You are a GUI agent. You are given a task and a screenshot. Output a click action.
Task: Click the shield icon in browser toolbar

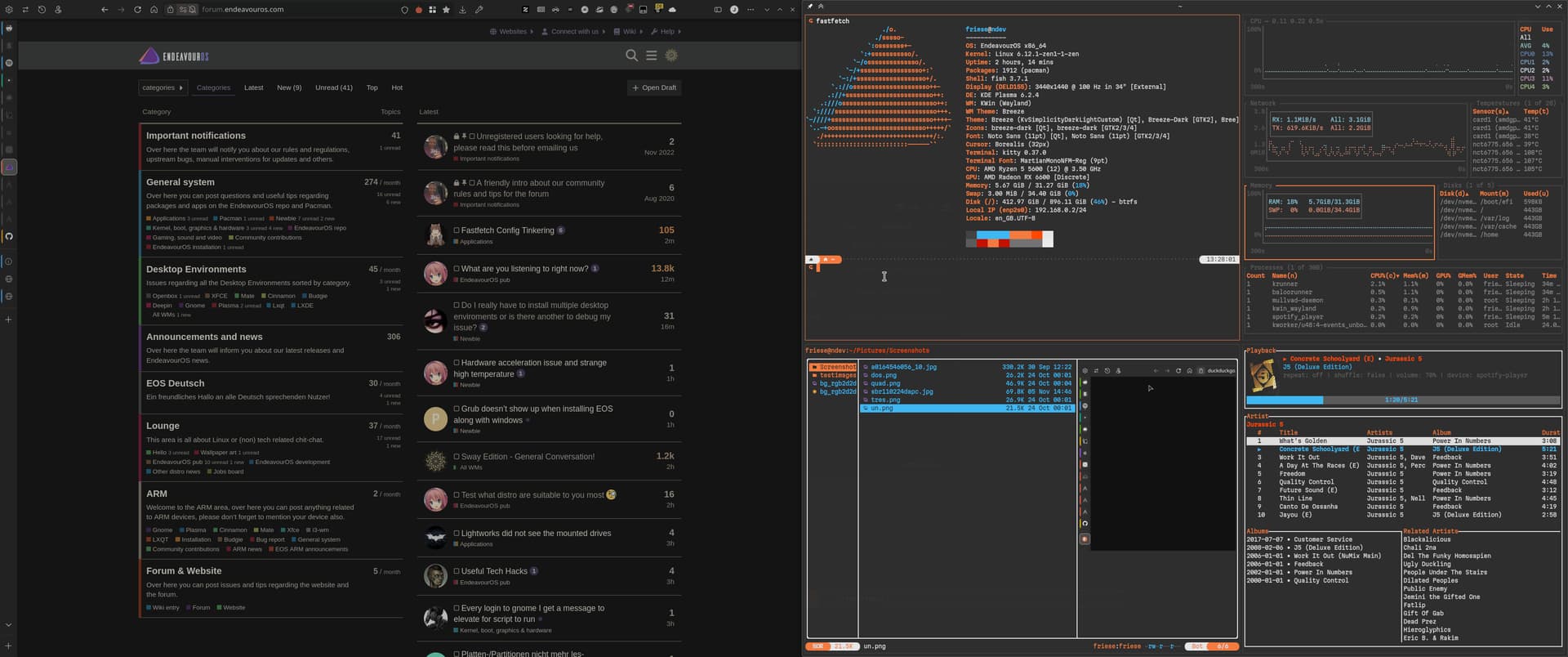click(x=404, y=10)
